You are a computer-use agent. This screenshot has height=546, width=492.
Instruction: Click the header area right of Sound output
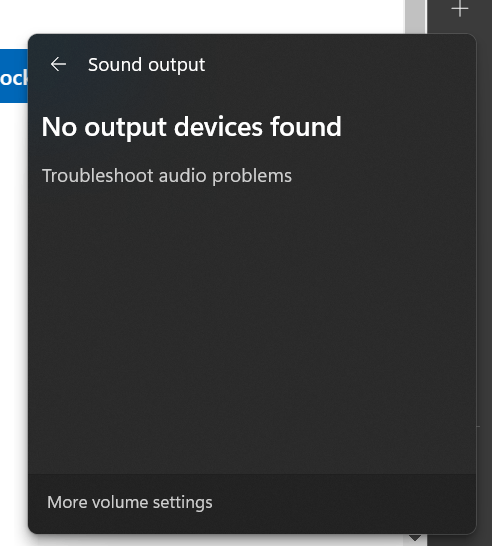339,65
